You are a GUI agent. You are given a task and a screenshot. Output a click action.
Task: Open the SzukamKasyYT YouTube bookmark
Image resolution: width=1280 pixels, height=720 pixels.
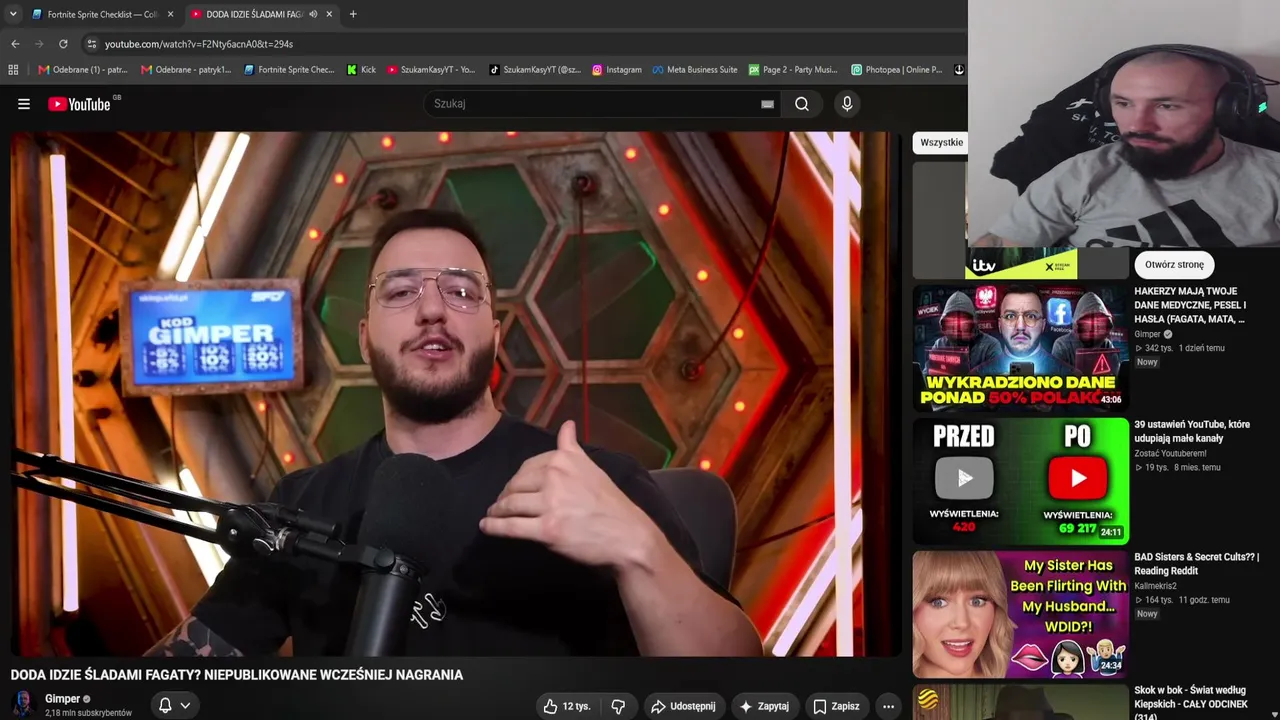coord(430,70)
